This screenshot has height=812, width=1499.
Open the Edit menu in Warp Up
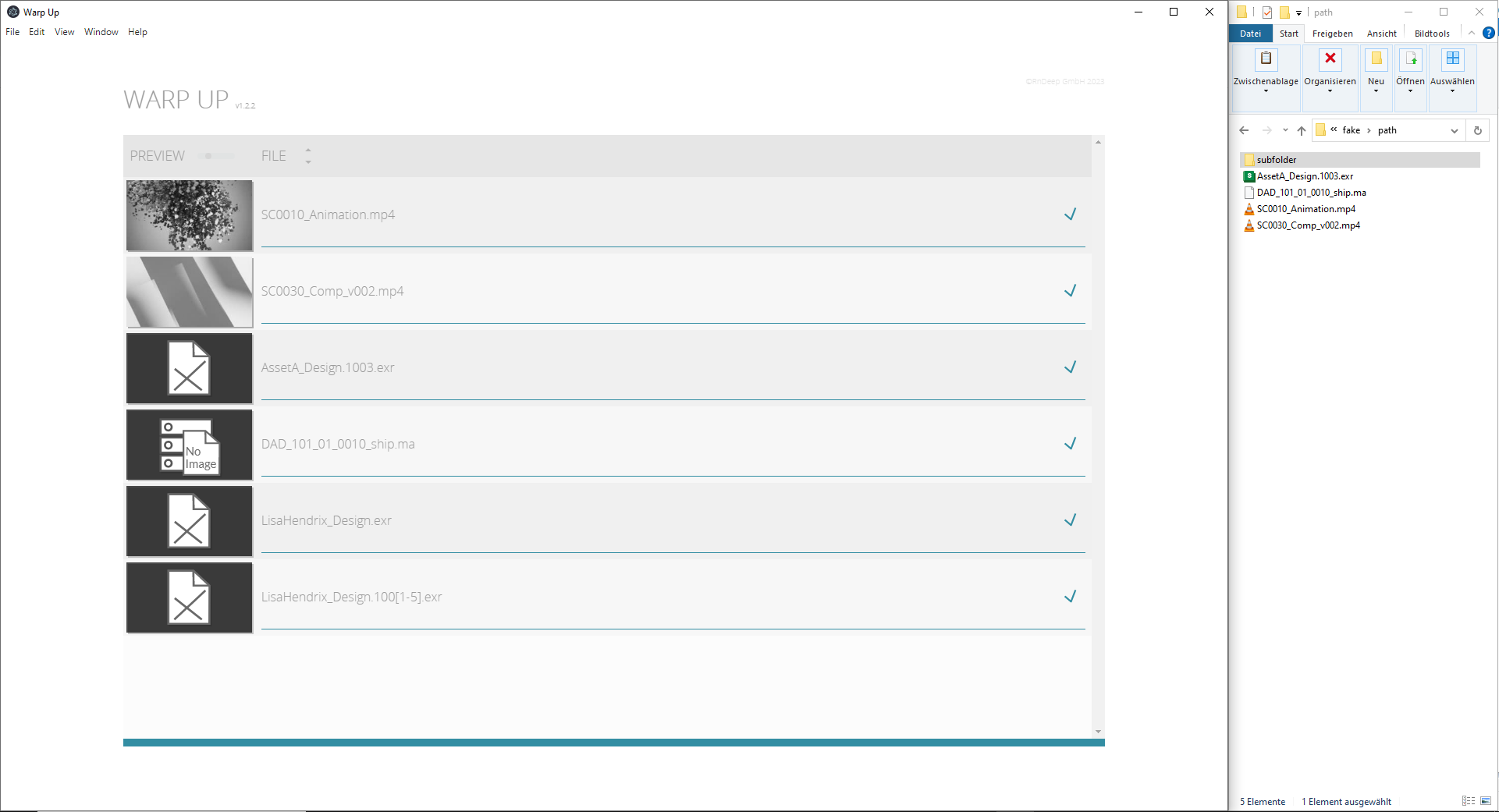[37, 32]
